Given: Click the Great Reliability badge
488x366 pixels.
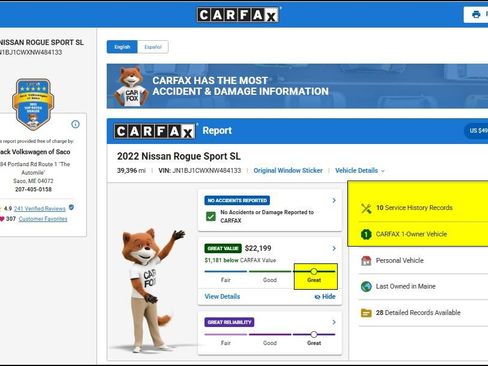Looking at the screenshot, I should [x=229, y=322].
